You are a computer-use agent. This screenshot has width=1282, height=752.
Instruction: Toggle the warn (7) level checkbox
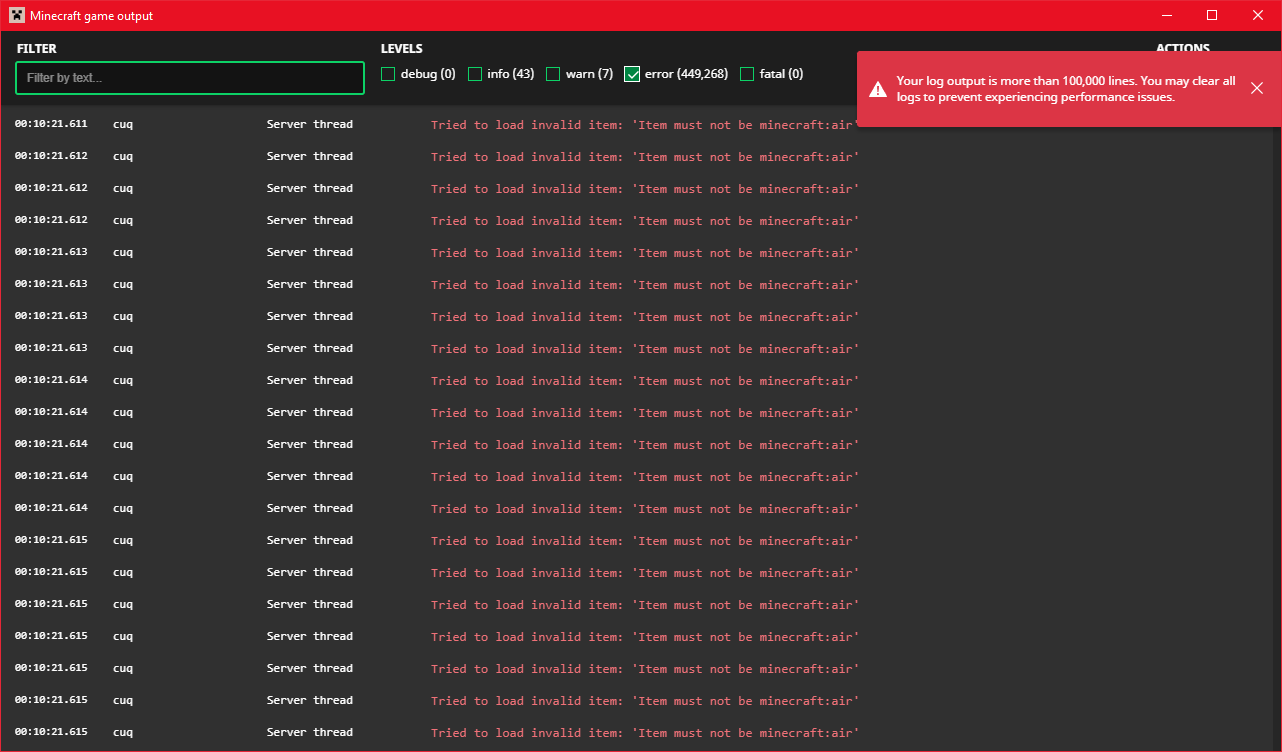pyautogui.click(x=553, y=74)
